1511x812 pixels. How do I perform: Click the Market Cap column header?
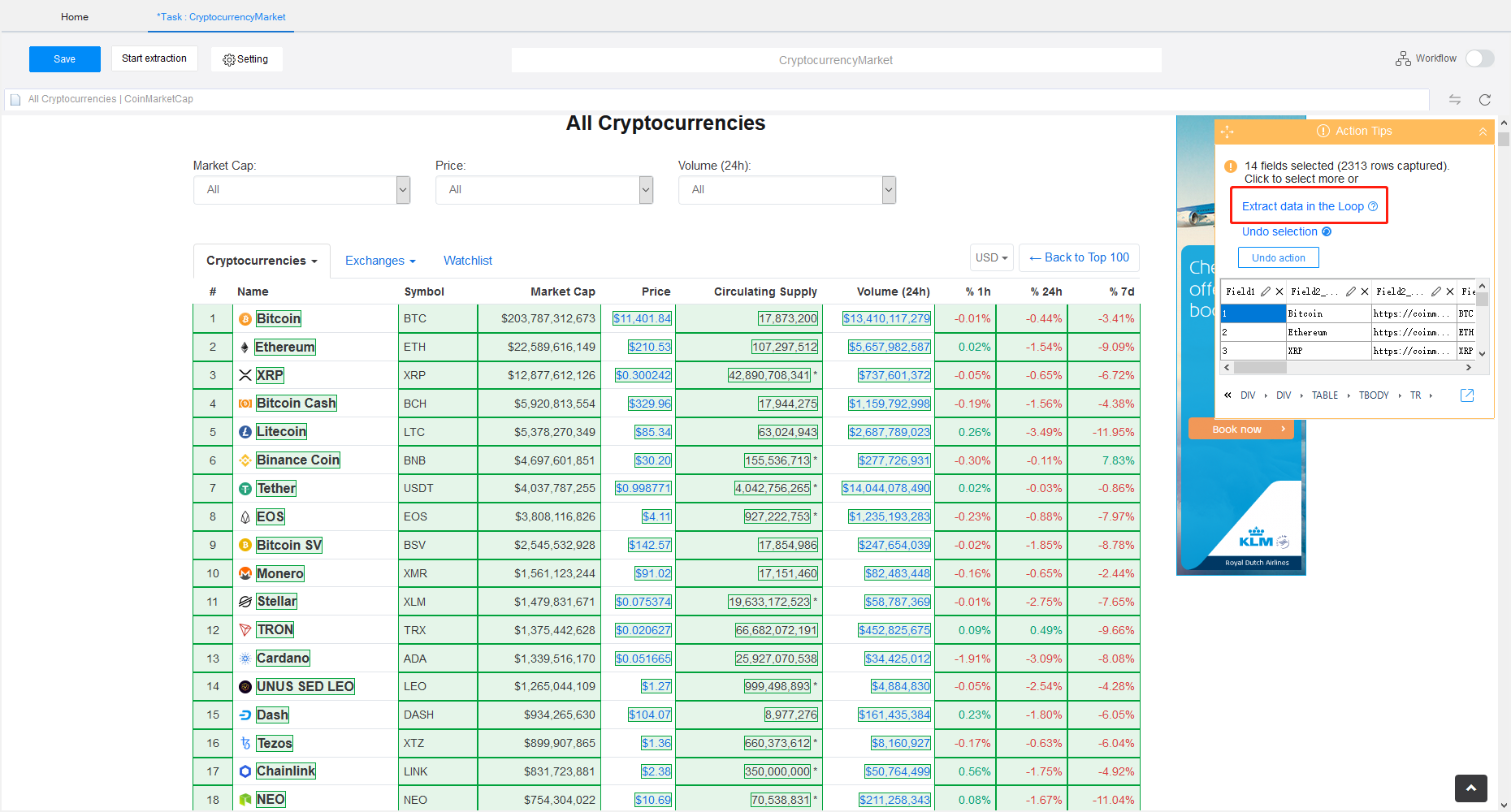[563, 292]
